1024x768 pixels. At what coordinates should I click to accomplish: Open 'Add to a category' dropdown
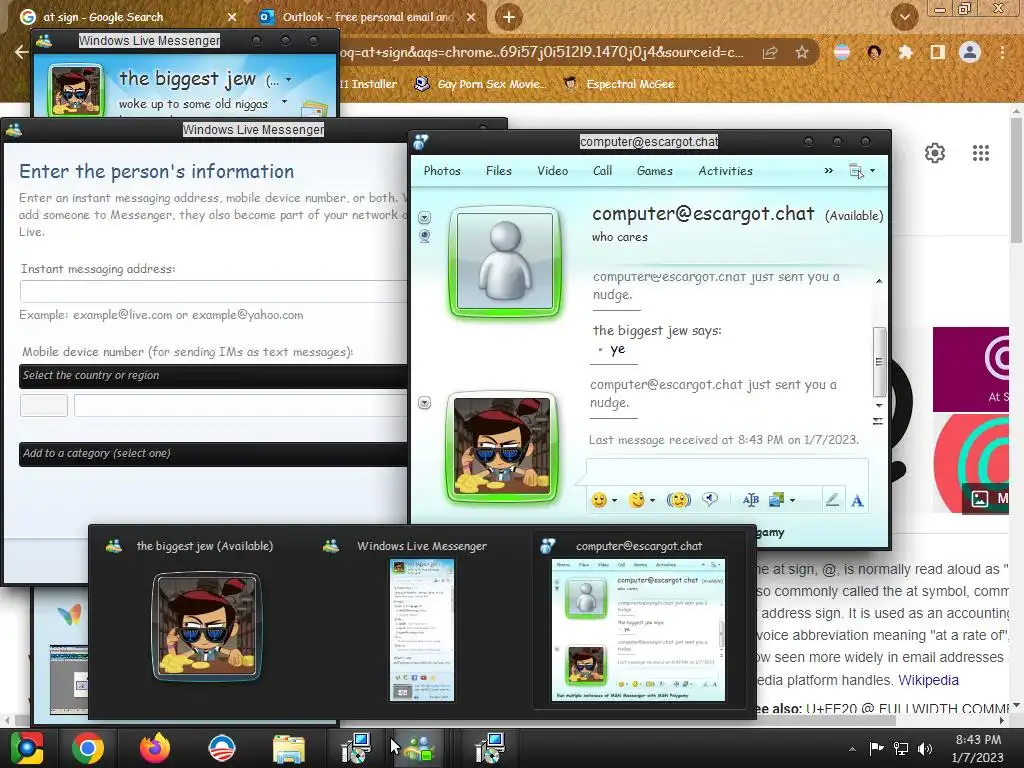click(x=213, y=453)
